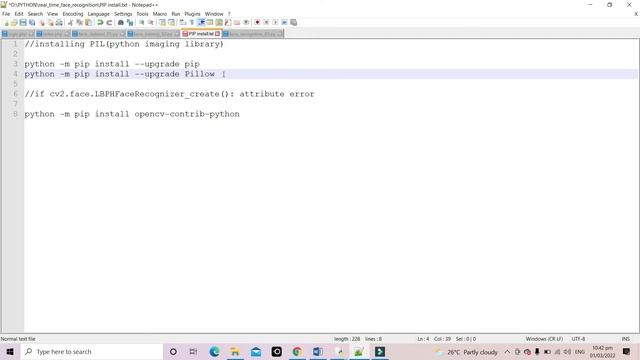Click Ln : 4 status bar entry
This screenshot has height=360, width=640.
423,339
